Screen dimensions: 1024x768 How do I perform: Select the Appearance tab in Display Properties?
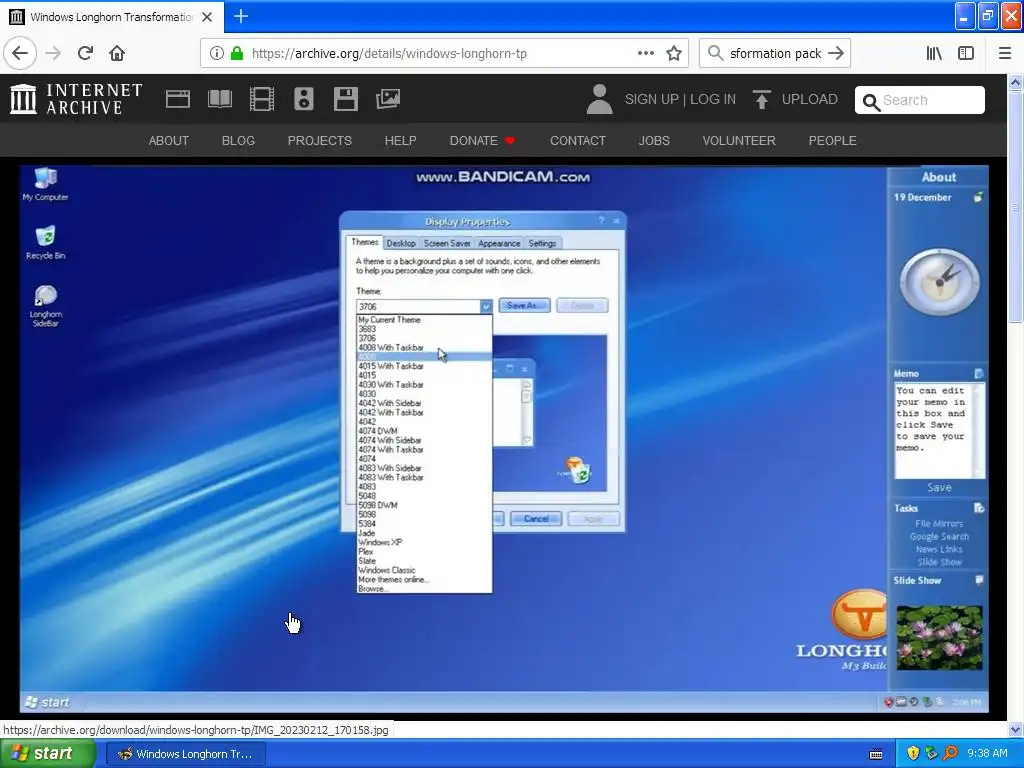pos(499,243)
